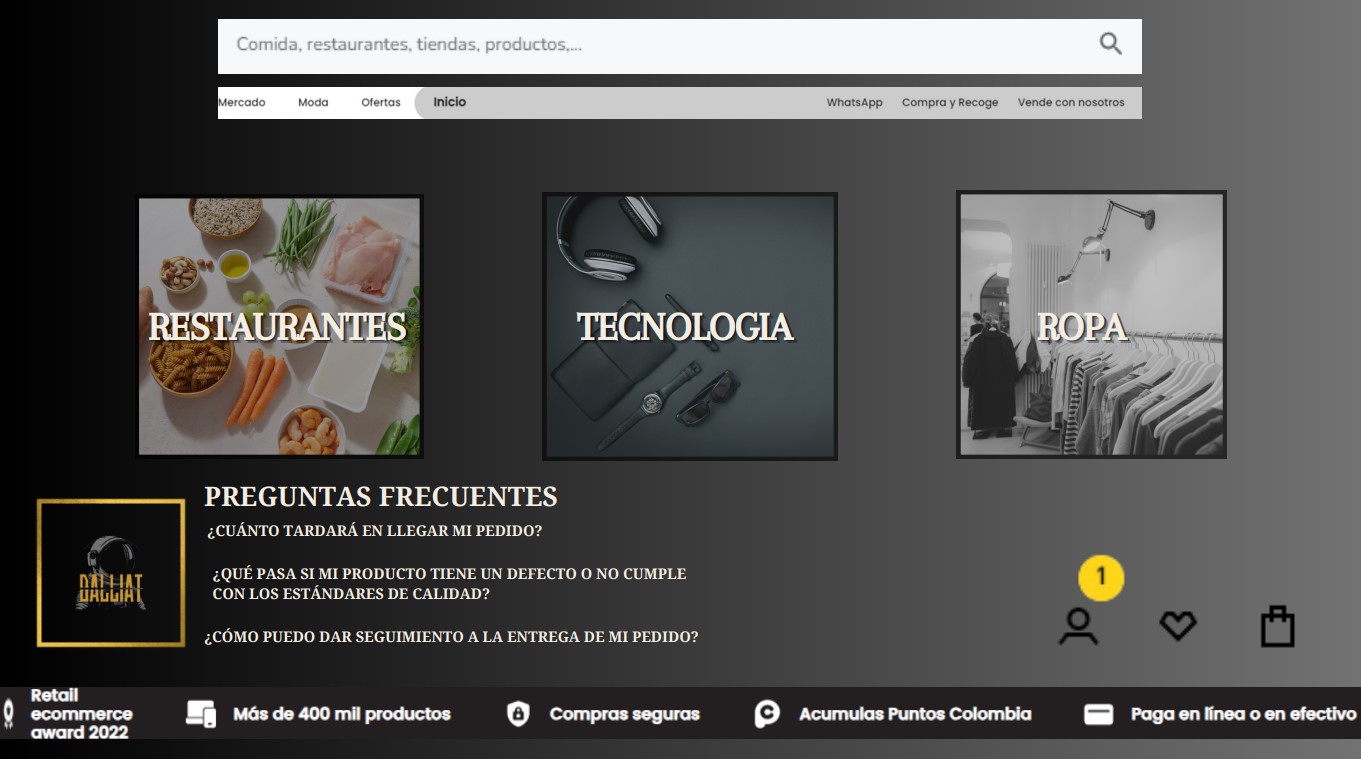The height and width of the screenshot is (759, 1361).
Task: Select the Moda menu item
Action: pos(313,103)
